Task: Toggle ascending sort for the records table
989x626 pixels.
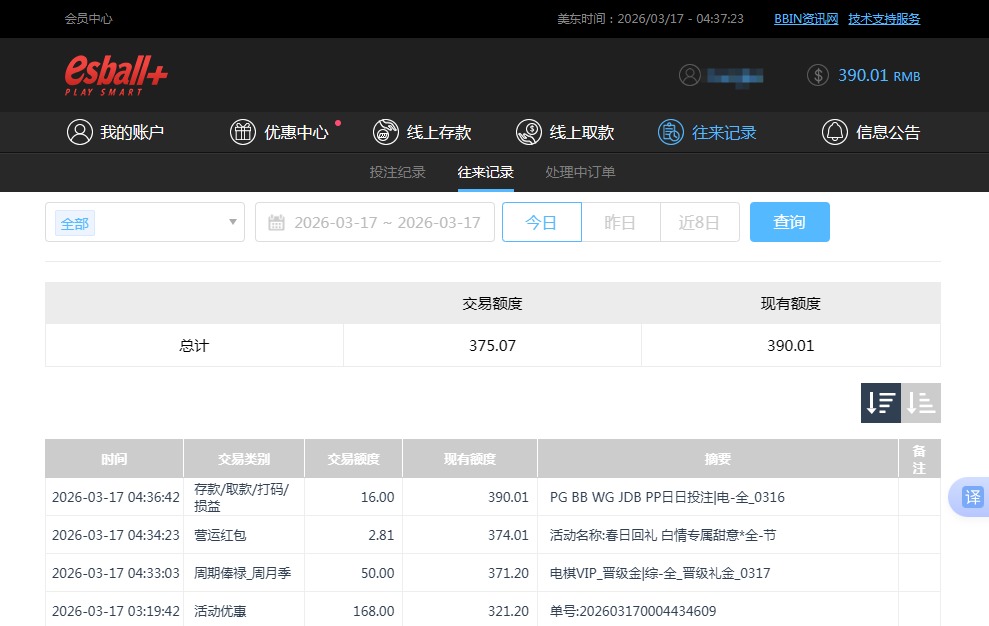Action: (x=920, y=402)
